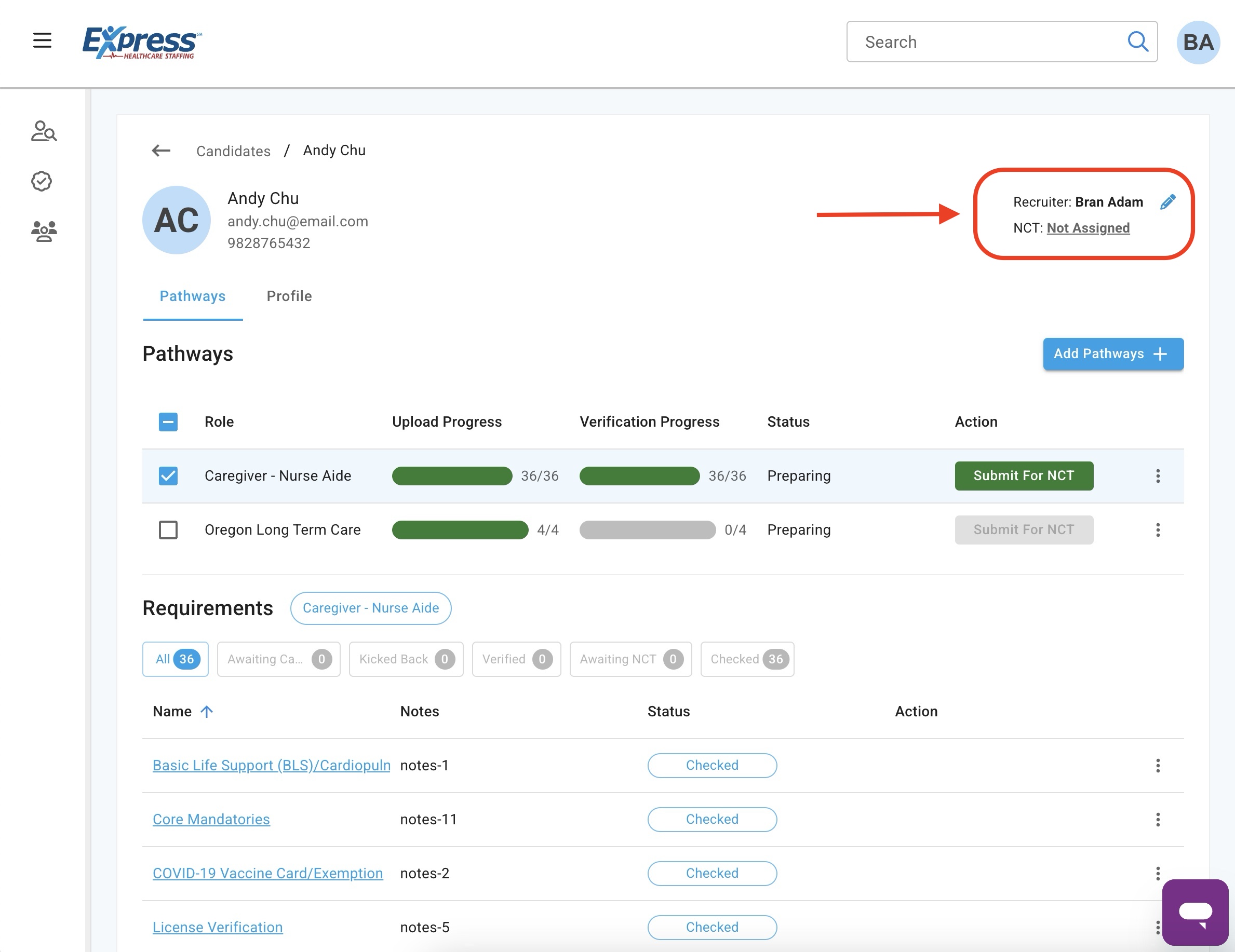1235x952 pixels.
Task: Open the Not Assigned NCT link
Action: (1088, 228)
